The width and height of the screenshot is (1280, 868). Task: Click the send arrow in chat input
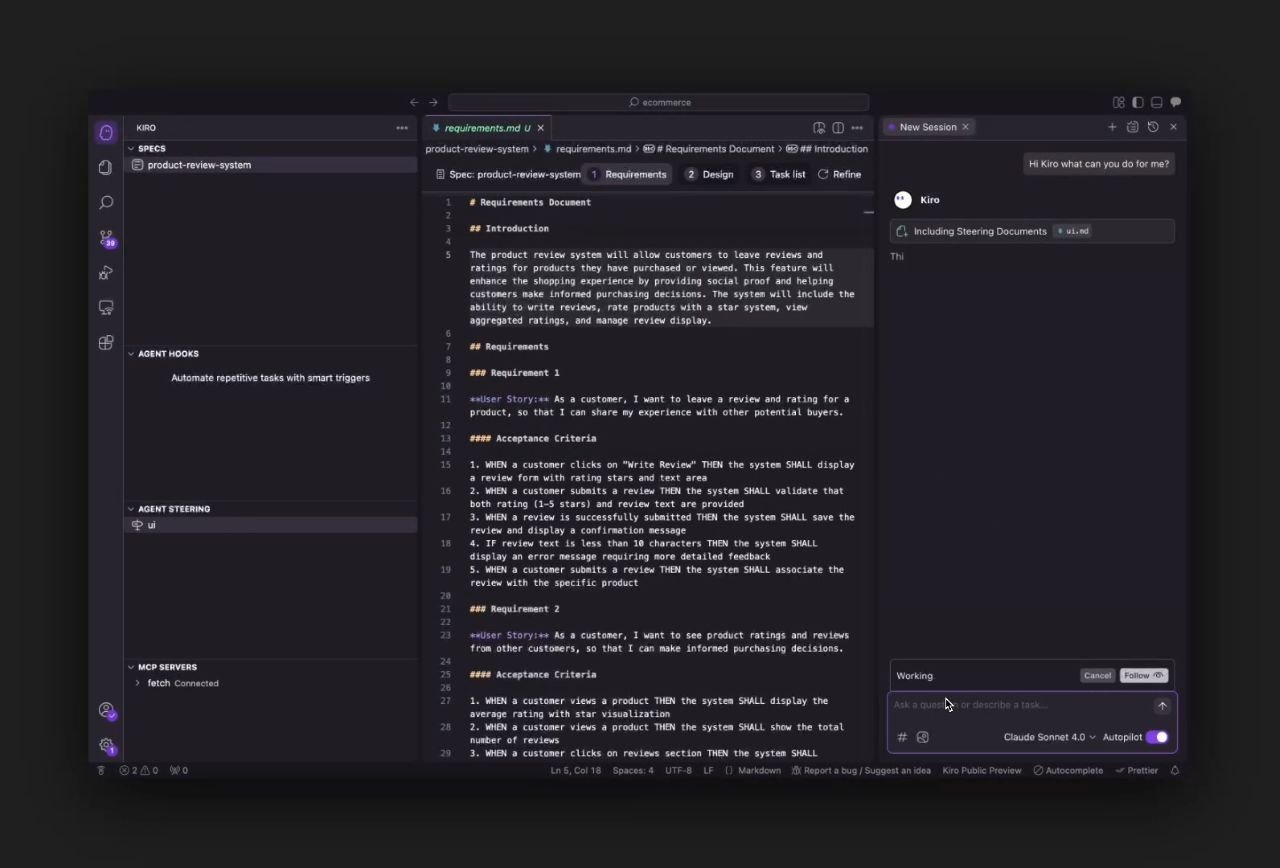(1162, 706)
